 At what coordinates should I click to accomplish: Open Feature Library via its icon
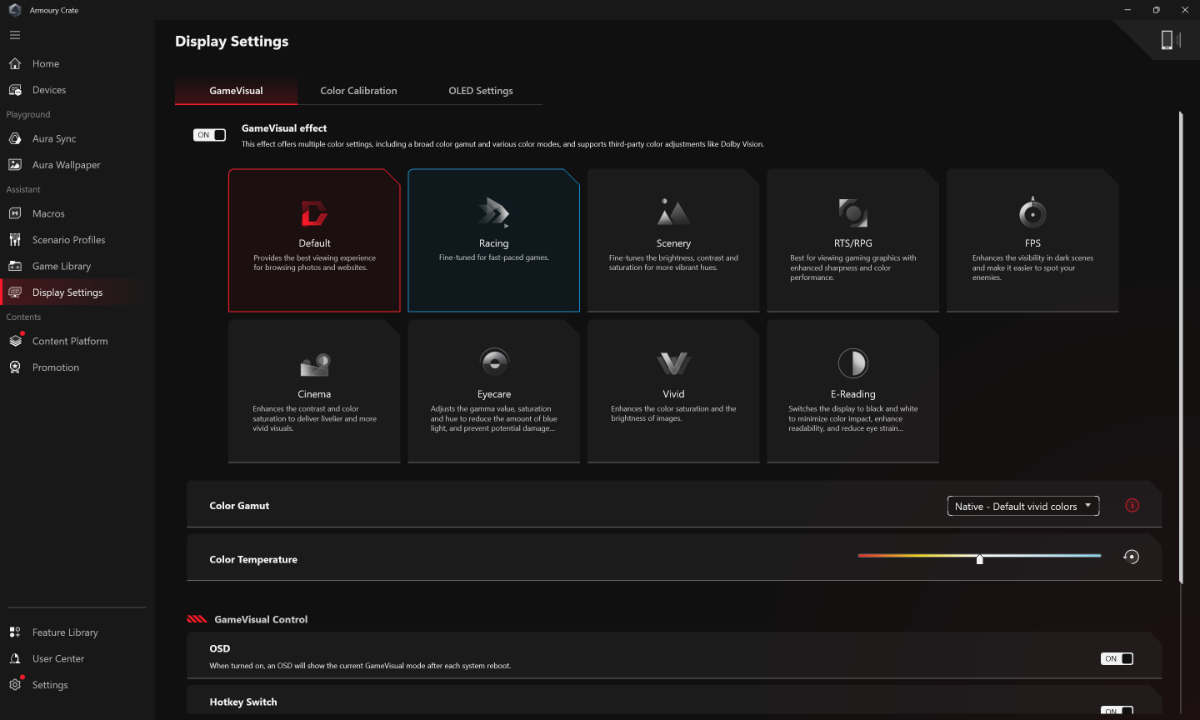click(15, 632)
